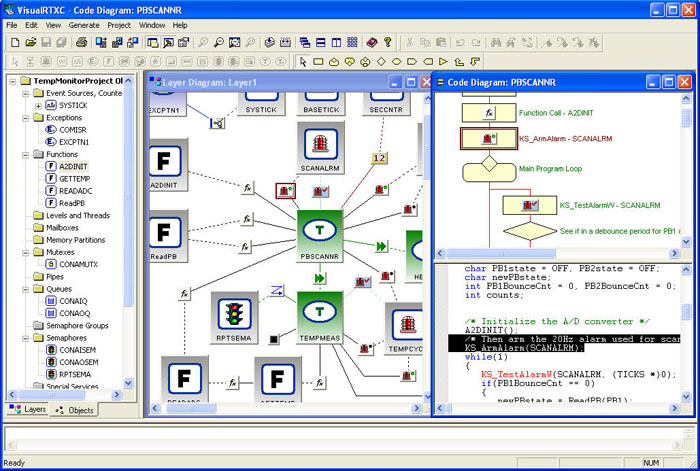Screen dimensions: 700x471
Task: Select Memory Partitions folder in the tree
Action: (x=75, y=240)
